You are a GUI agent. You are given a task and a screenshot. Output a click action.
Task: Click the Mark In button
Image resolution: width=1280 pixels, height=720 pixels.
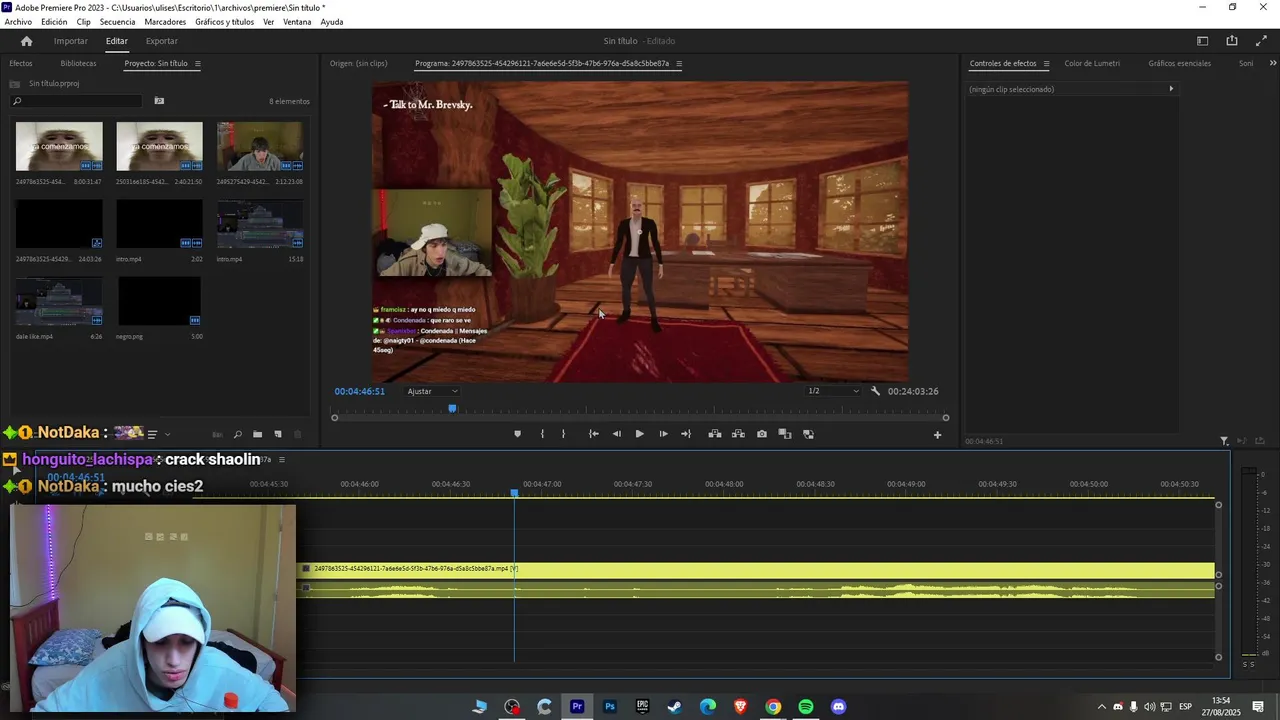(x=542, y=434)
